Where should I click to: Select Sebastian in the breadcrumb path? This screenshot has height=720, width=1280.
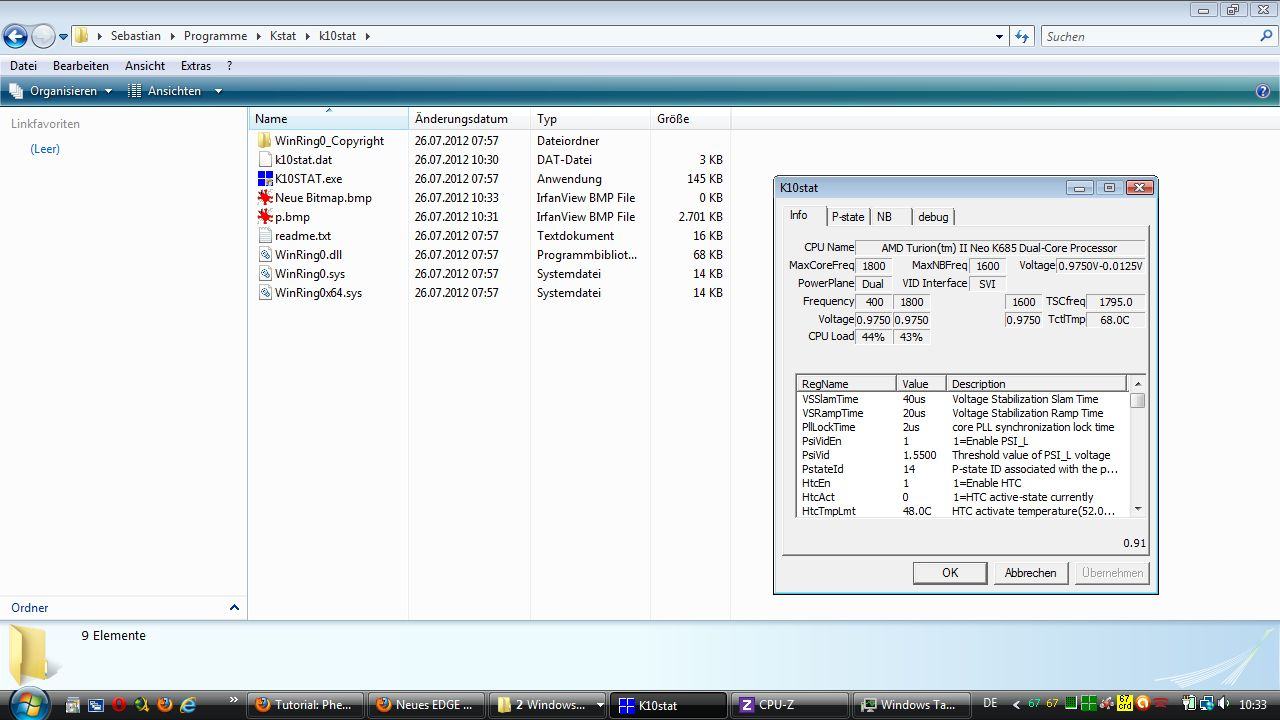click(135, 36)
